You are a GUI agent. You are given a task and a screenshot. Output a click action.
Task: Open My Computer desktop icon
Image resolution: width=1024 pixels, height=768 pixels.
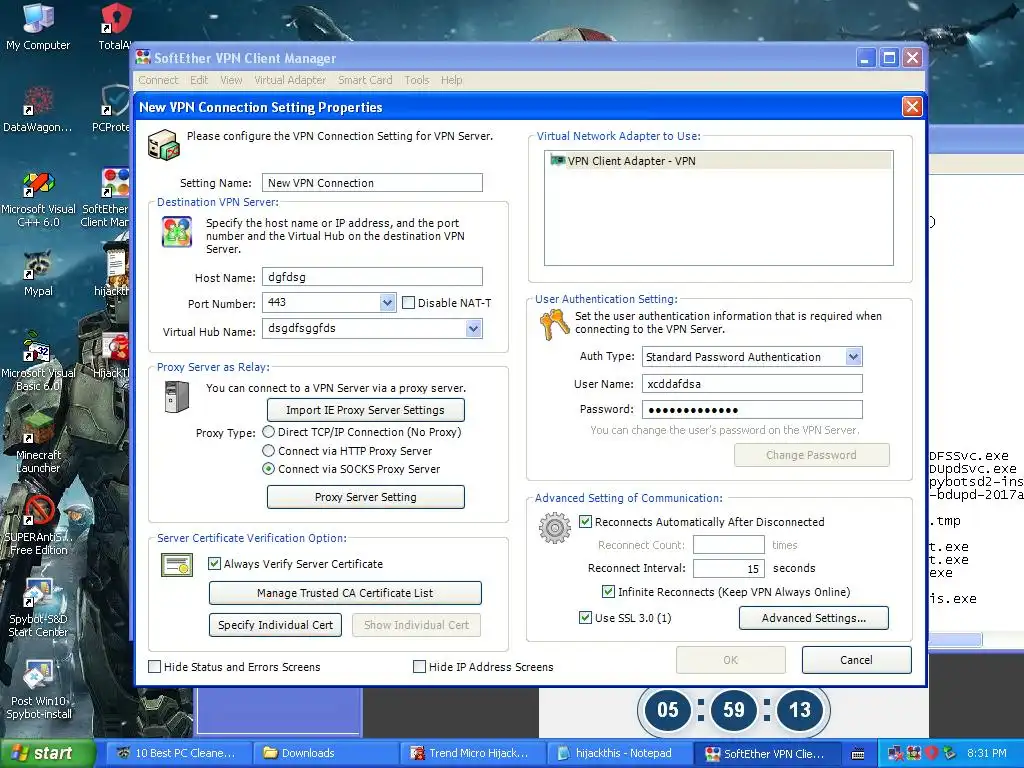tap(37, 26)
